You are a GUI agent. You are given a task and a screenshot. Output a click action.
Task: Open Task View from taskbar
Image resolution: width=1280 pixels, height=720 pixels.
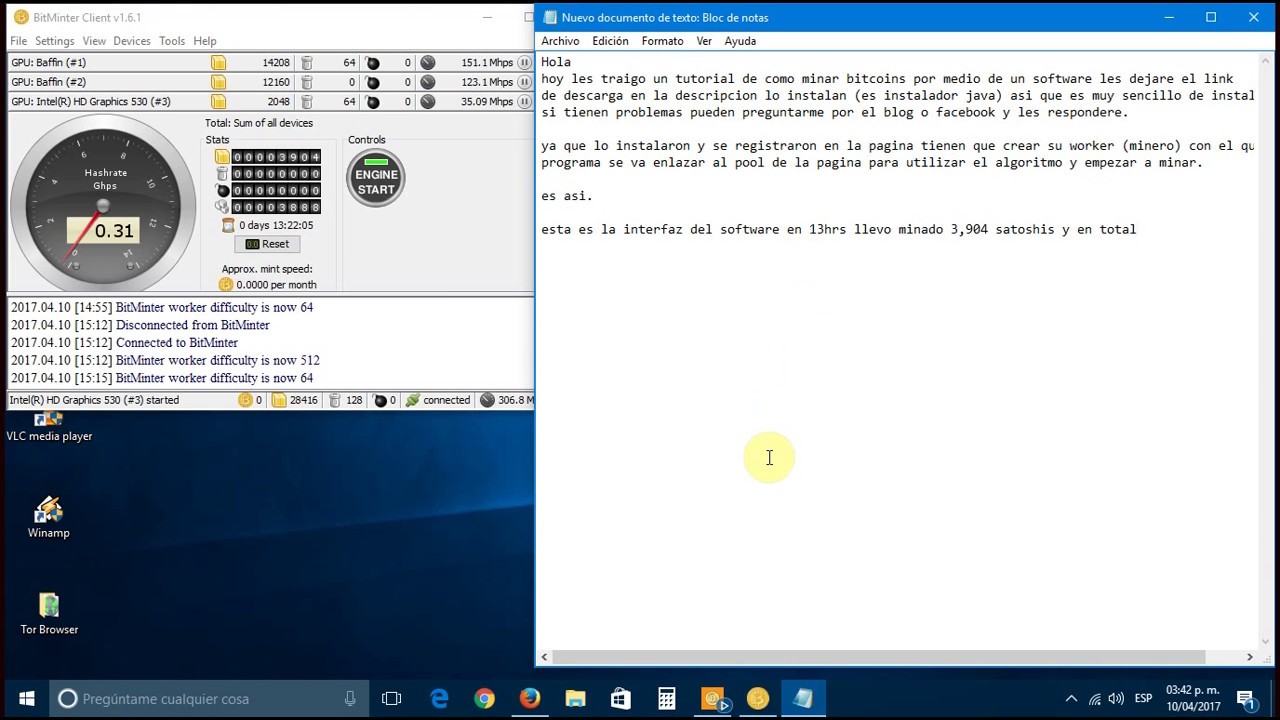392,699
